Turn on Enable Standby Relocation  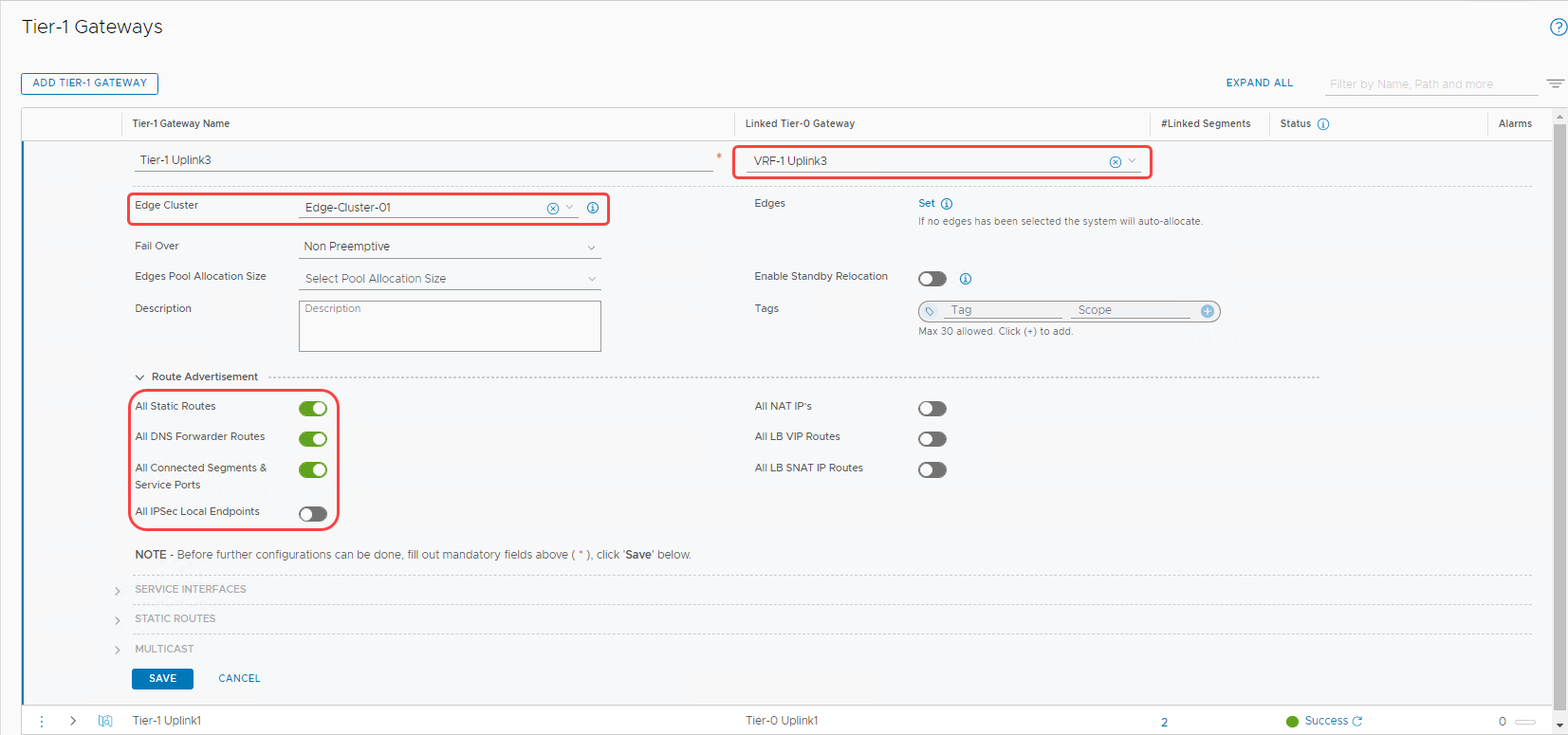tap(932, 279)
